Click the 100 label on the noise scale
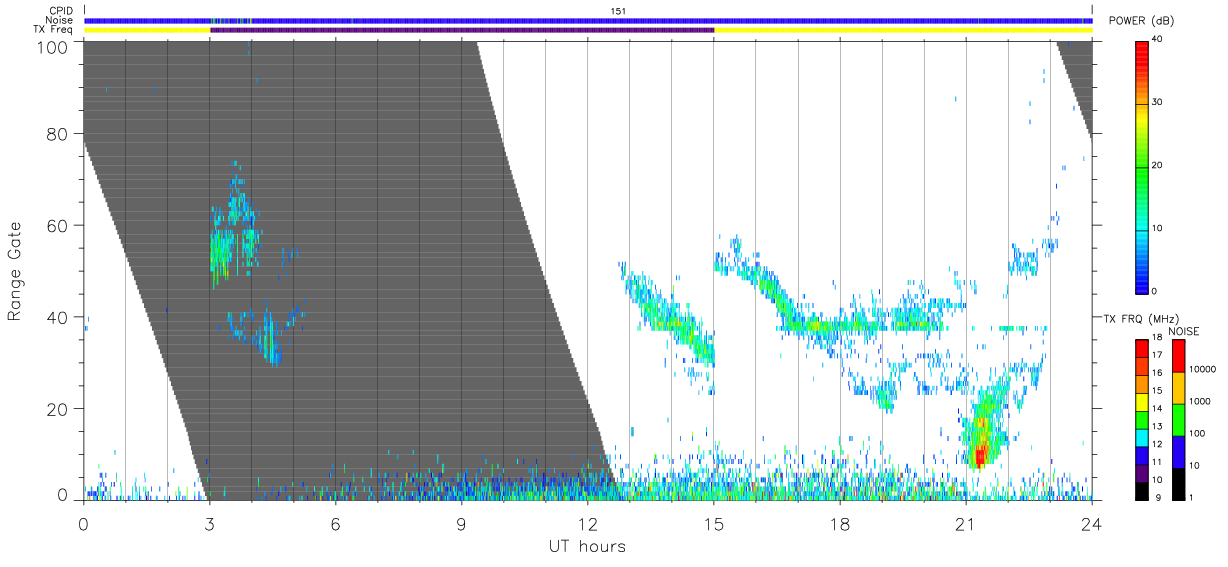The height and width of the screenshot is (567, 1228). 1198,433
